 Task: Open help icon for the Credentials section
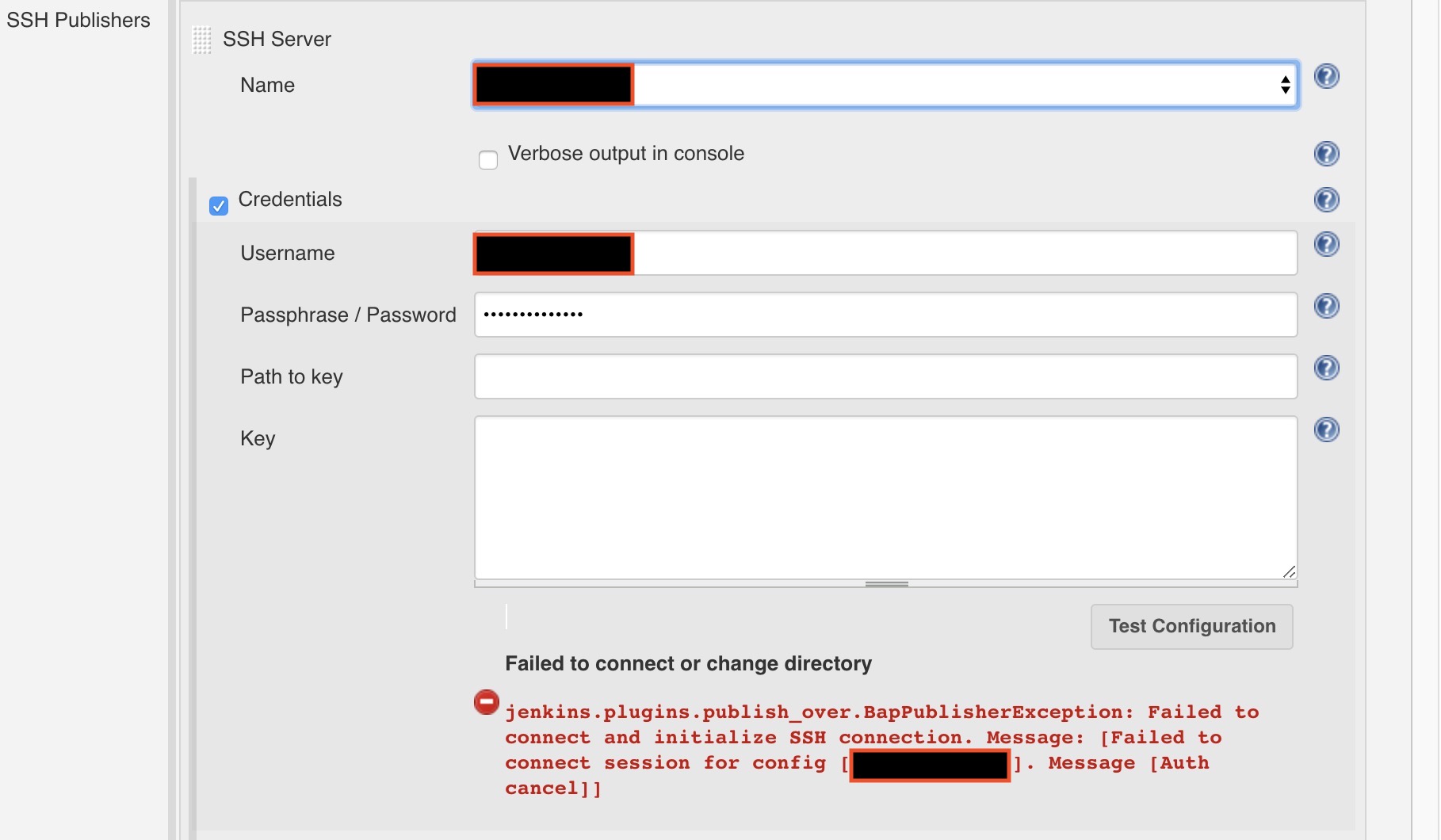pyautogui.click(x=1326, y=200)
